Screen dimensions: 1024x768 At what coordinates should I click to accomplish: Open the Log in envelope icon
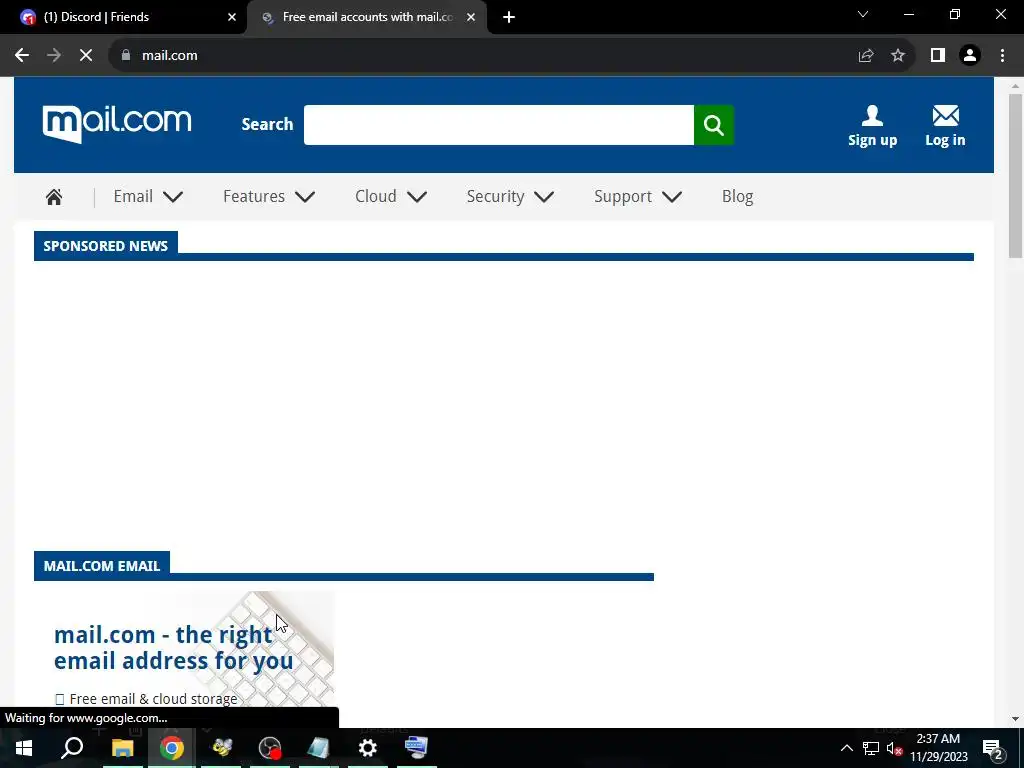pyautogui.click(x=945, y=116)
